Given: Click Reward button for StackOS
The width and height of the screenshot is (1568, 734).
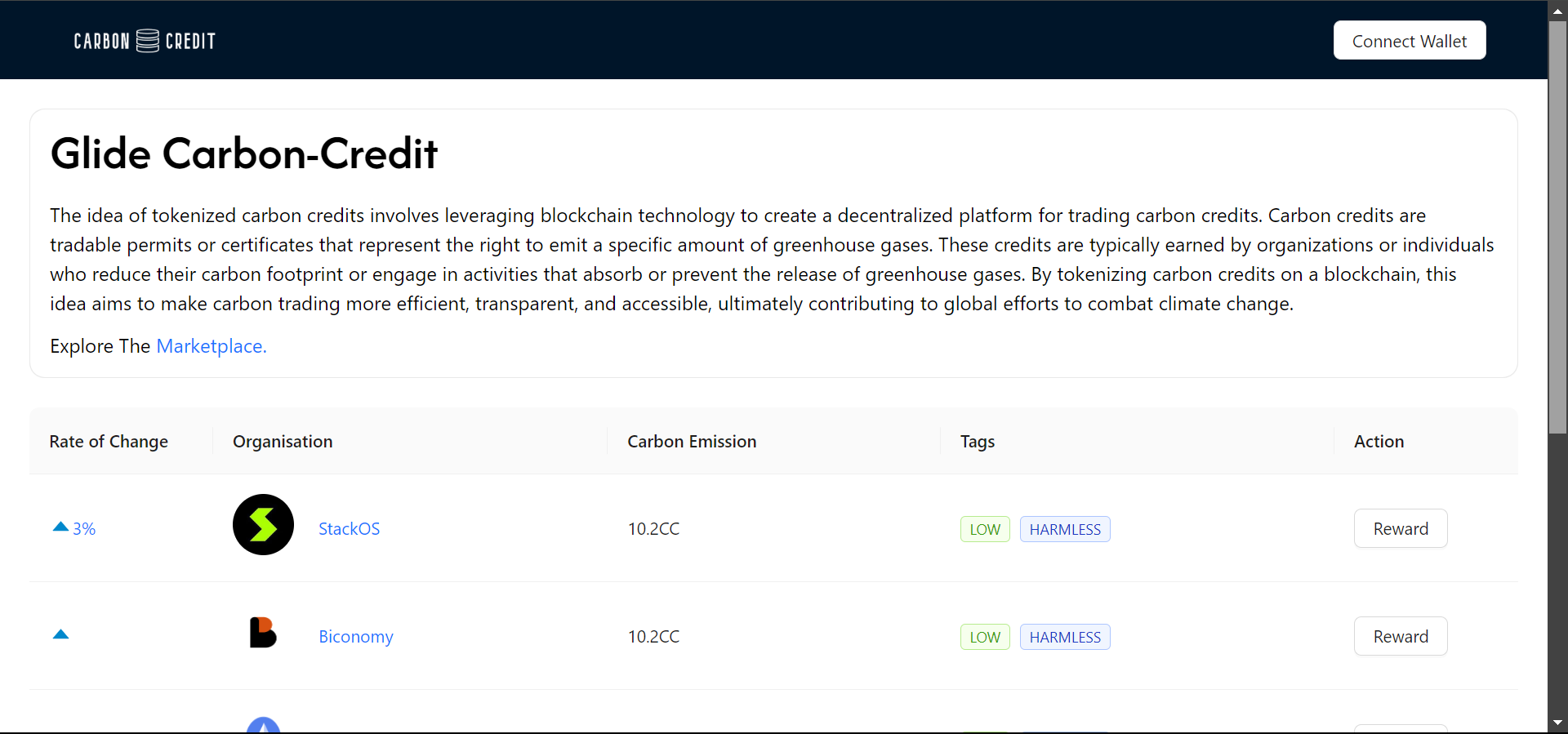Looking at the screenshot, I should 1400,529.
